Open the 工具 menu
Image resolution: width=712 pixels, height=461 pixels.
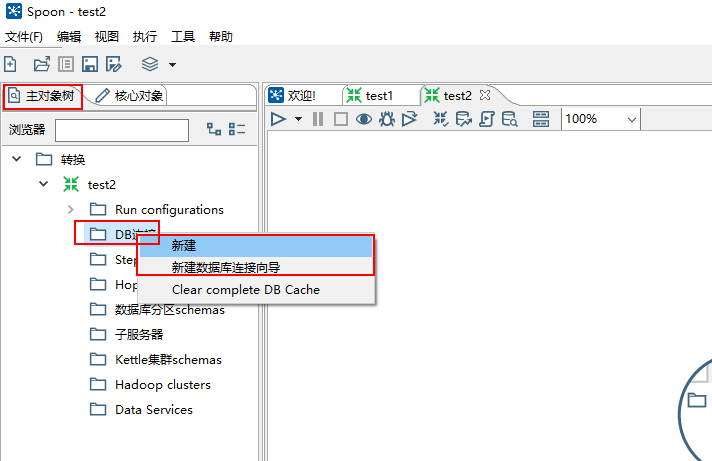pyautogui.click(x=183, y=36)
